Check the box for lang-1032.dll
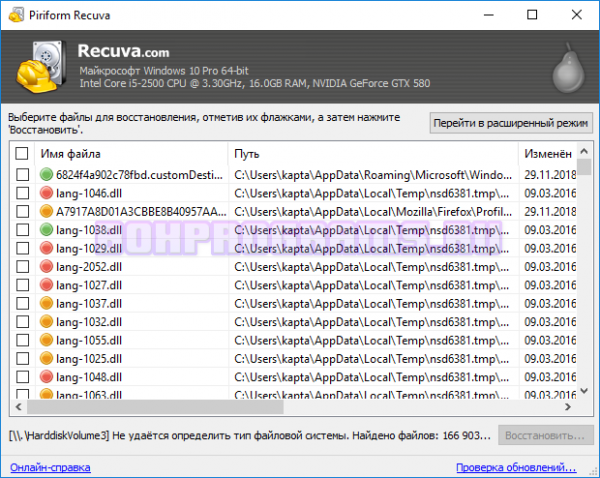The height and width of the screenshot is (478, 600). [23, 321]
